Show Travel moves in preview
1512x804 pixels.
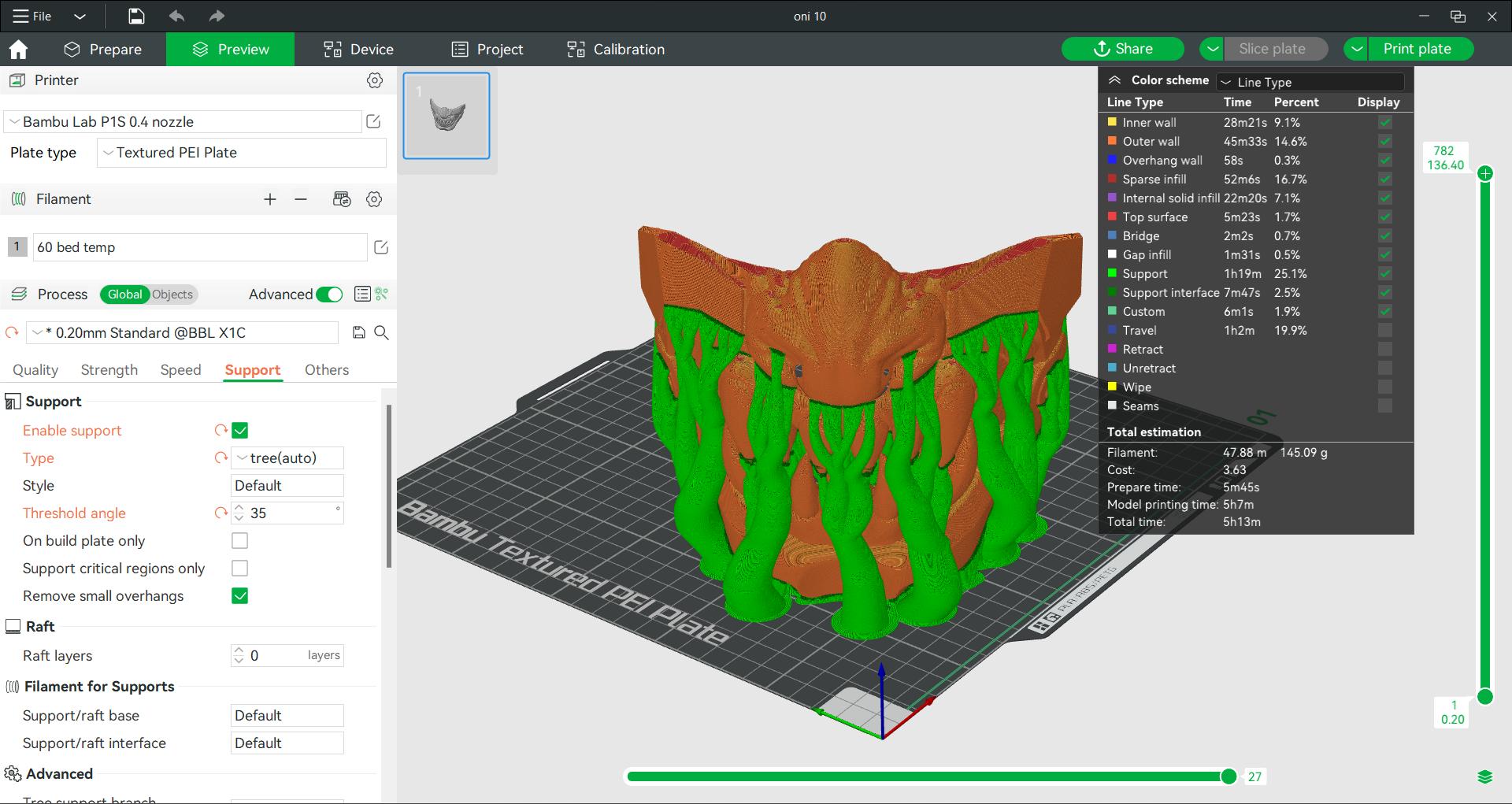click(x=1385, y=330)
